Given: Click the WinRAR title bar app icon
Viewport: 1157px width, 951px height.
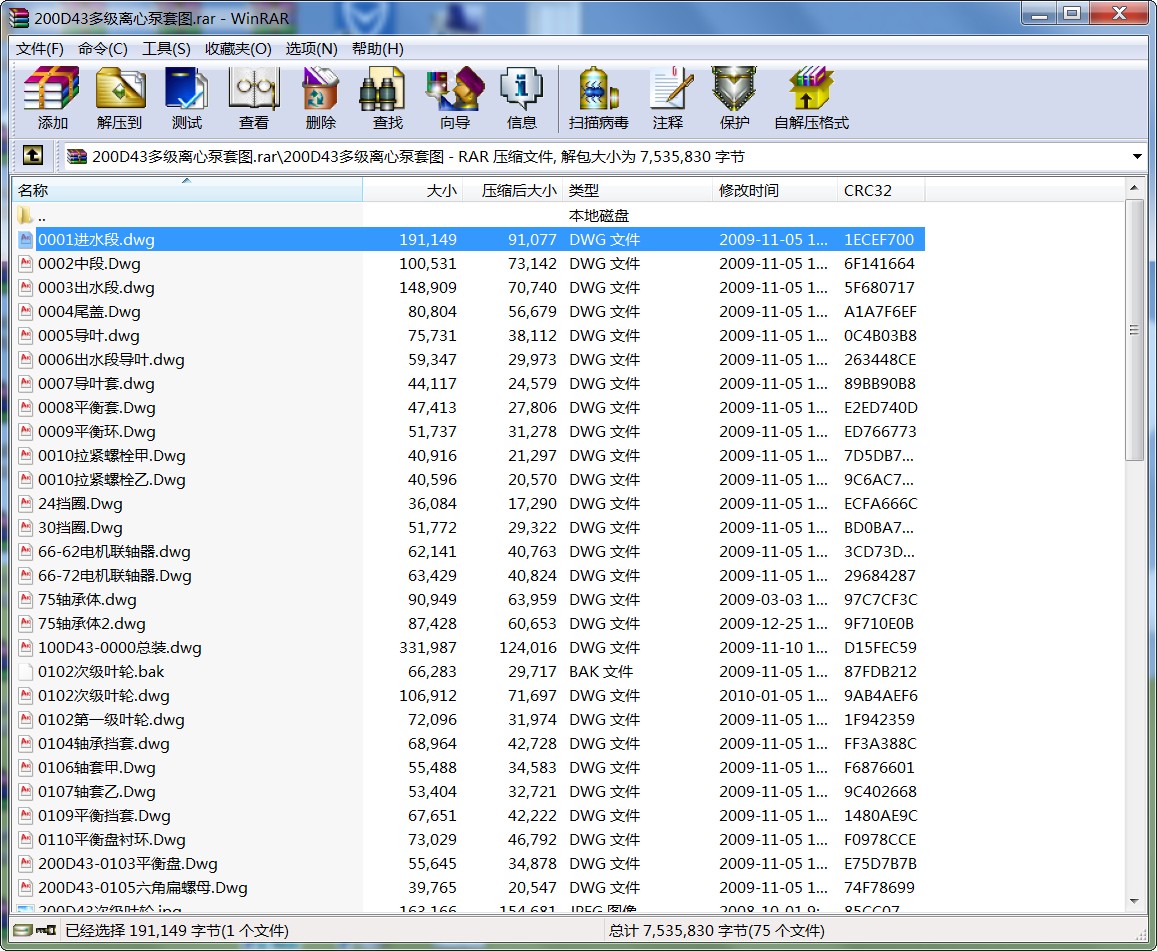Looking at the screenshot, I should [x=19, y=18].
